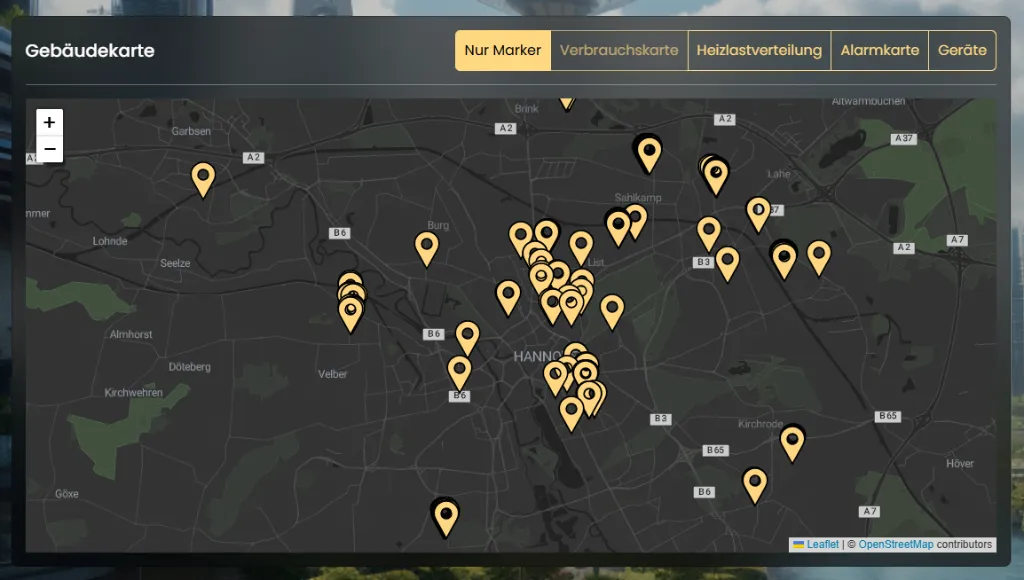The image size is (1024, 580).
Task: Open the Geräte tab
Action: pos(962,51)
